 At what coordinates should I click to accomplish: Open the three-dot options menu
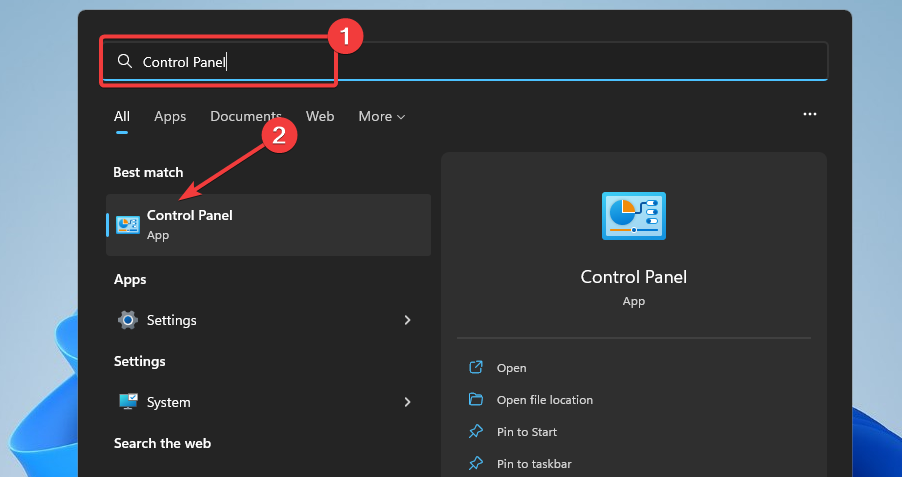(810, 114)
